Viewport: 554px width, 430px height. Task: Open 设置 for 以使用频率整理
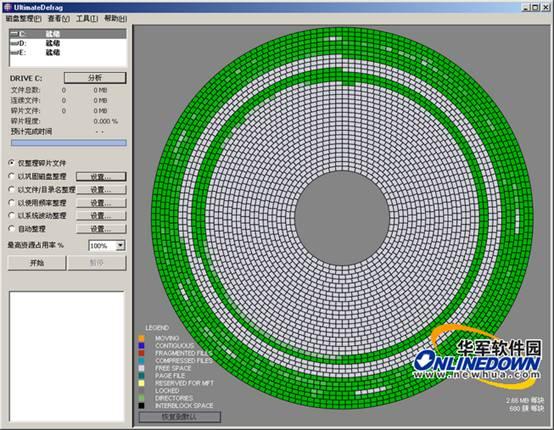tap(101, 203)
